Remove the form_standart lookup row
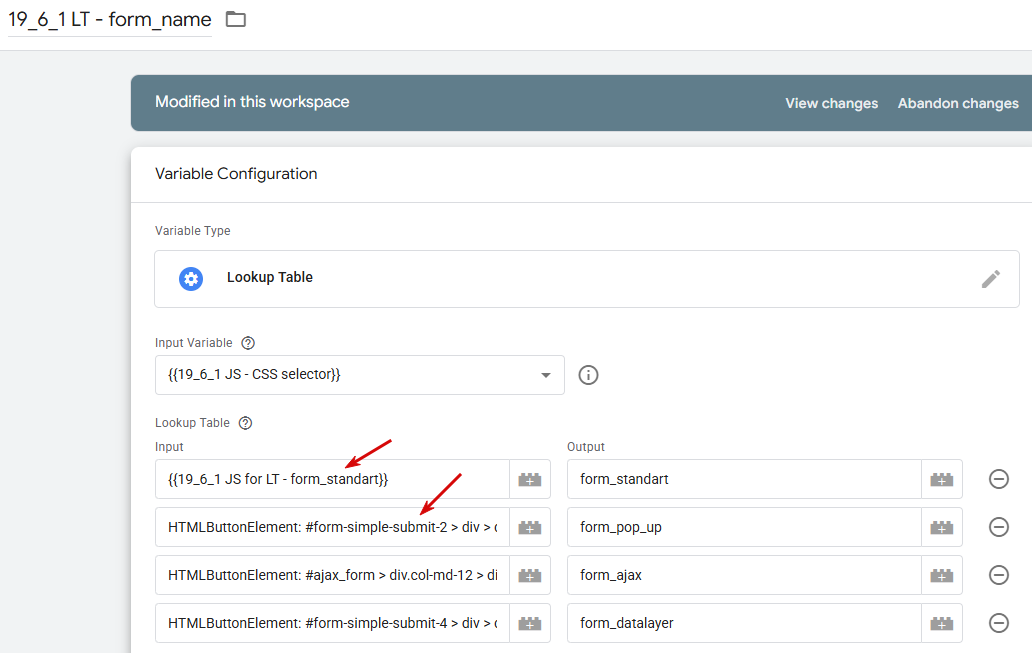Image resolution: width=1032 pixels, height=653 pixels. click(999, 479)
